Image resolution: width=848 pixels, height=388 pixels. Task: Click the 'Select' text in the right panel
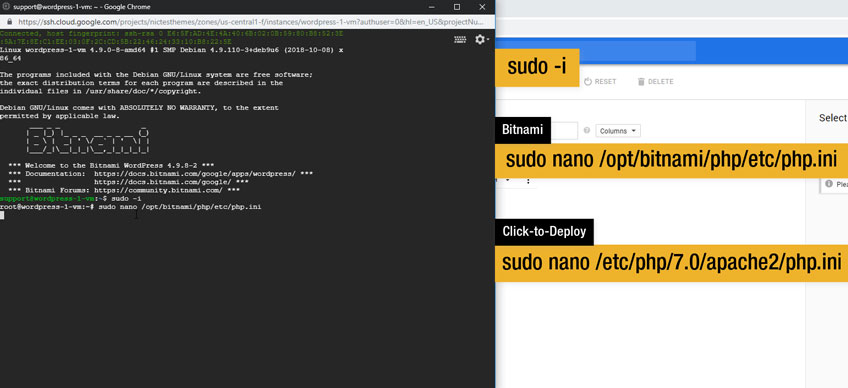(833, 118)
